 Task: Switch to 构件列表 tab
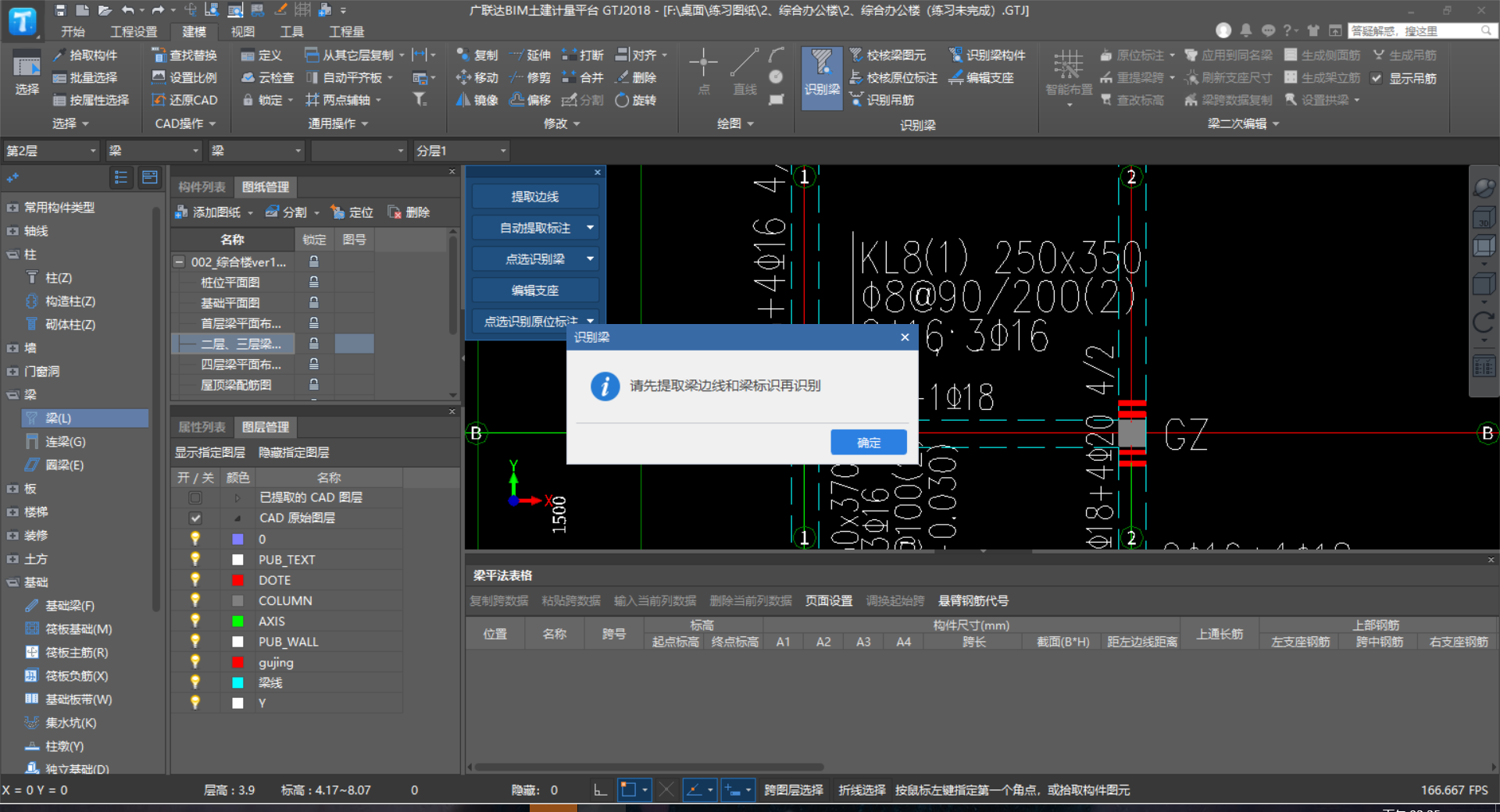point(202,187)
